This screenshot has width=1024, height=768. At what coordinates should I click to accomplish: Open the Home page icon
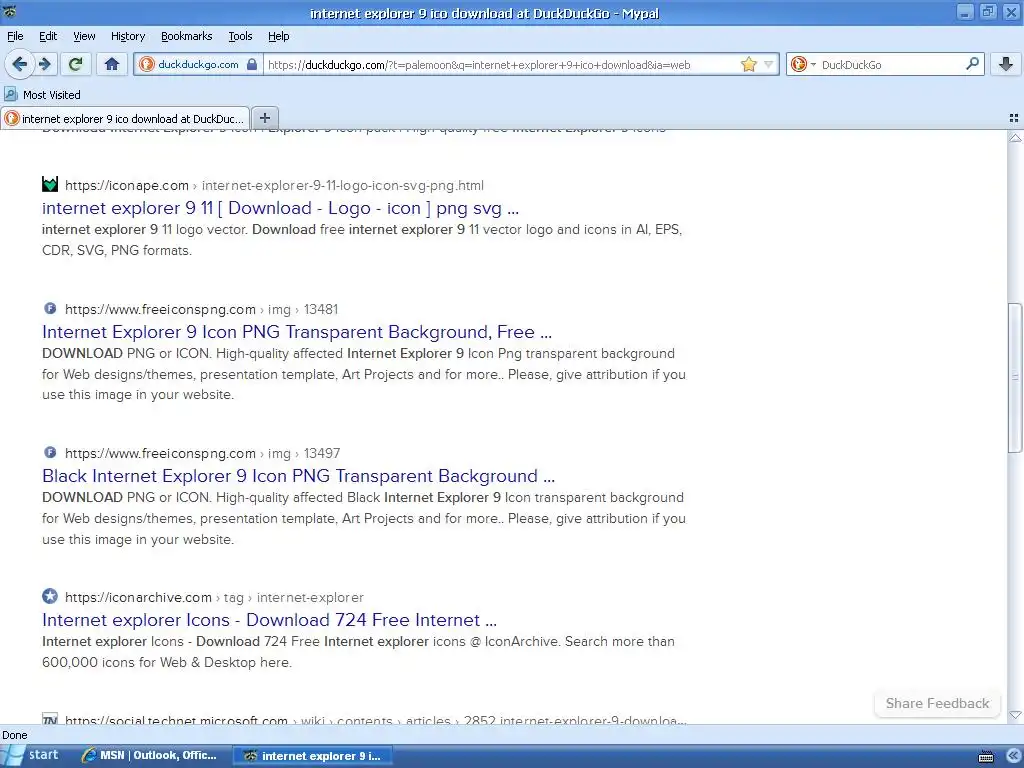coord(112,64)
